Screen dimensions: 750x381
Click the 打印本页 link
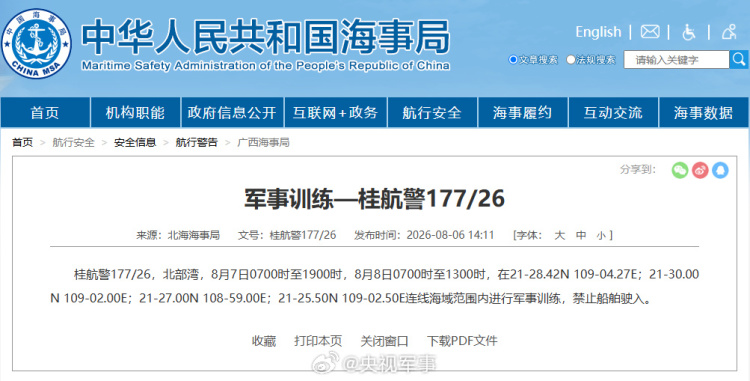[318, 341]
